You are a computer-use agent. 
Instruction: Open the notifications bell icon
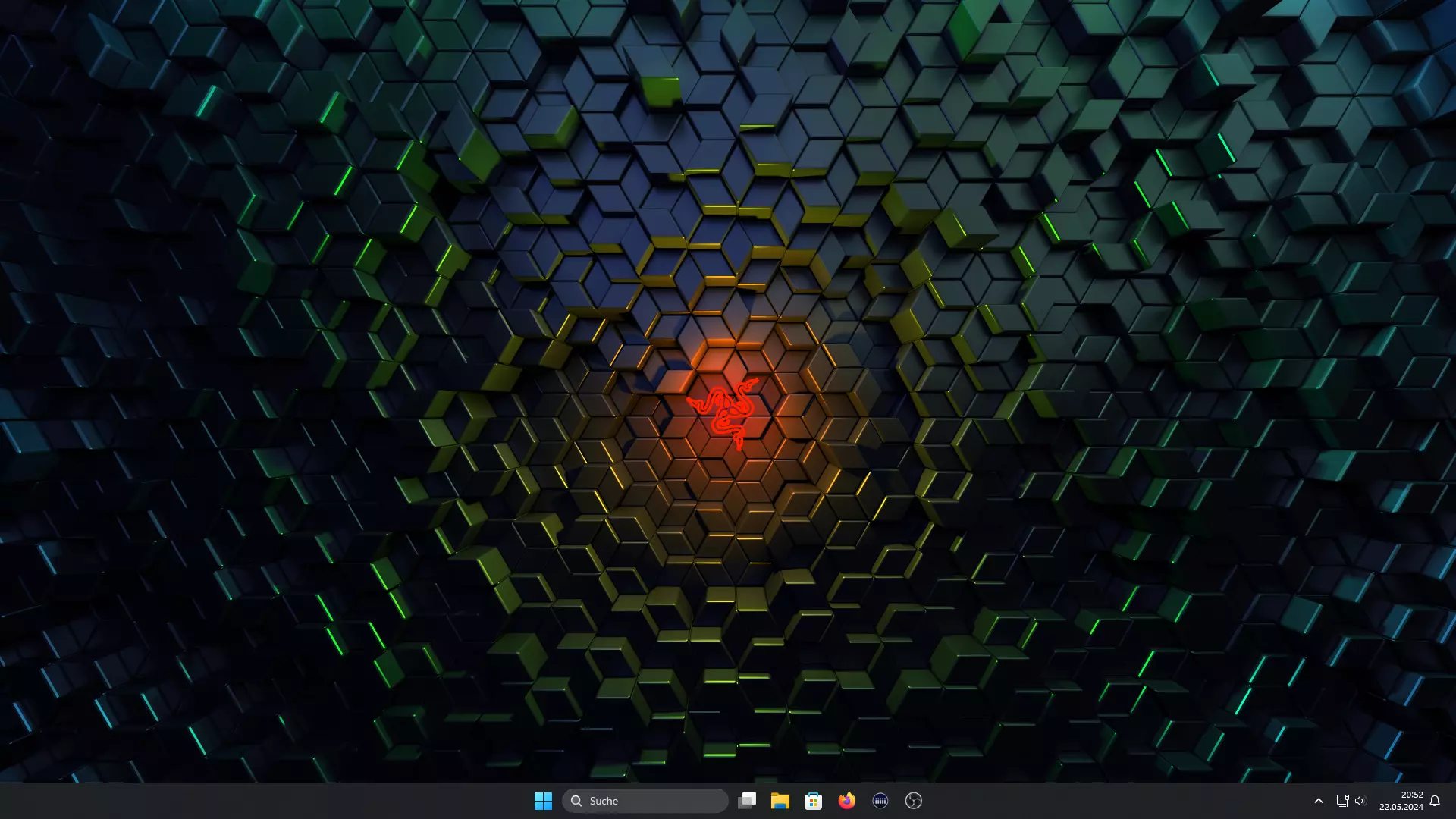(x=1435, y=801)
